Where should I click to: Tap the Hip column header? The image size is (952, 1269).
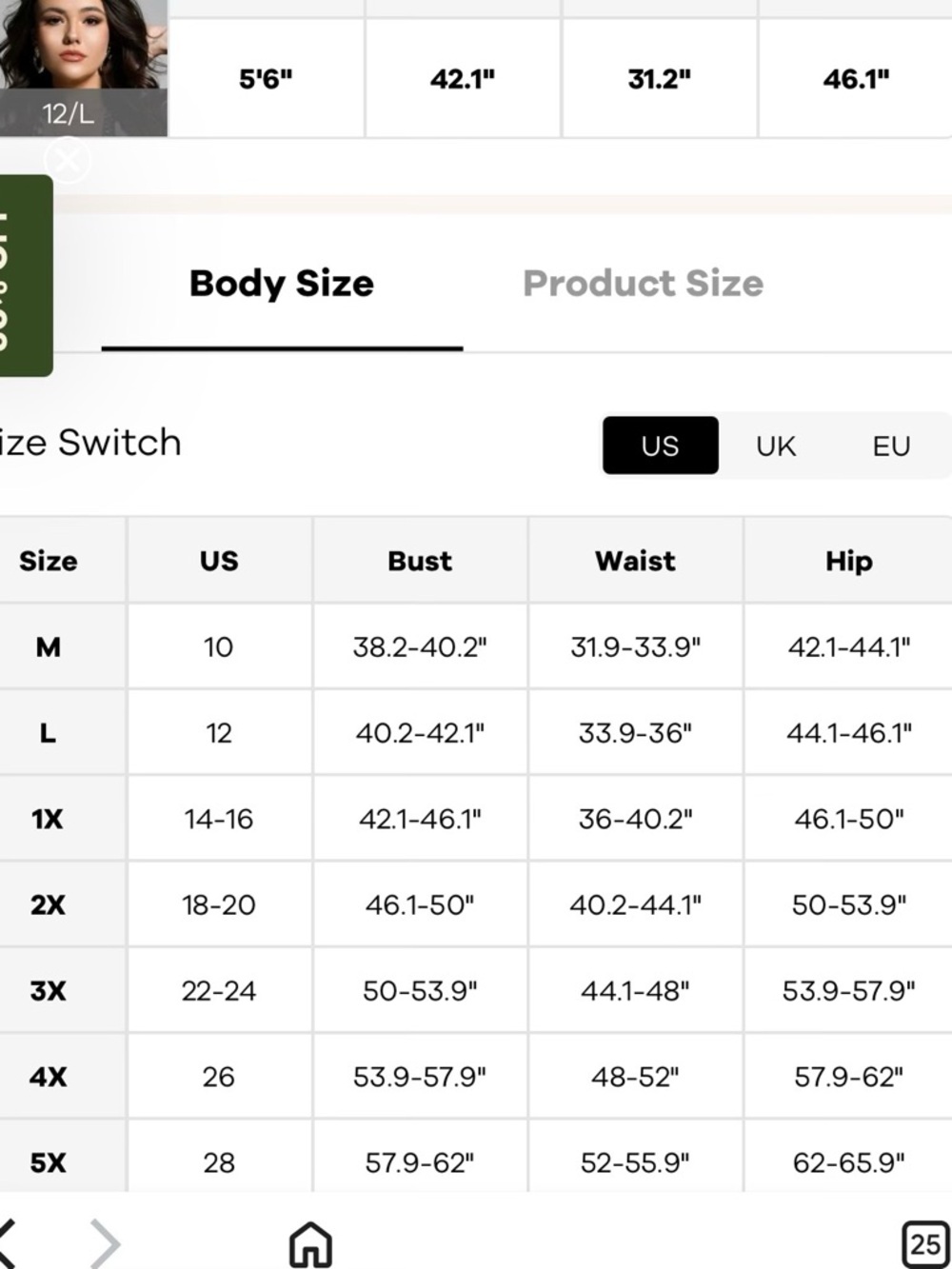[x=848, y=561]
